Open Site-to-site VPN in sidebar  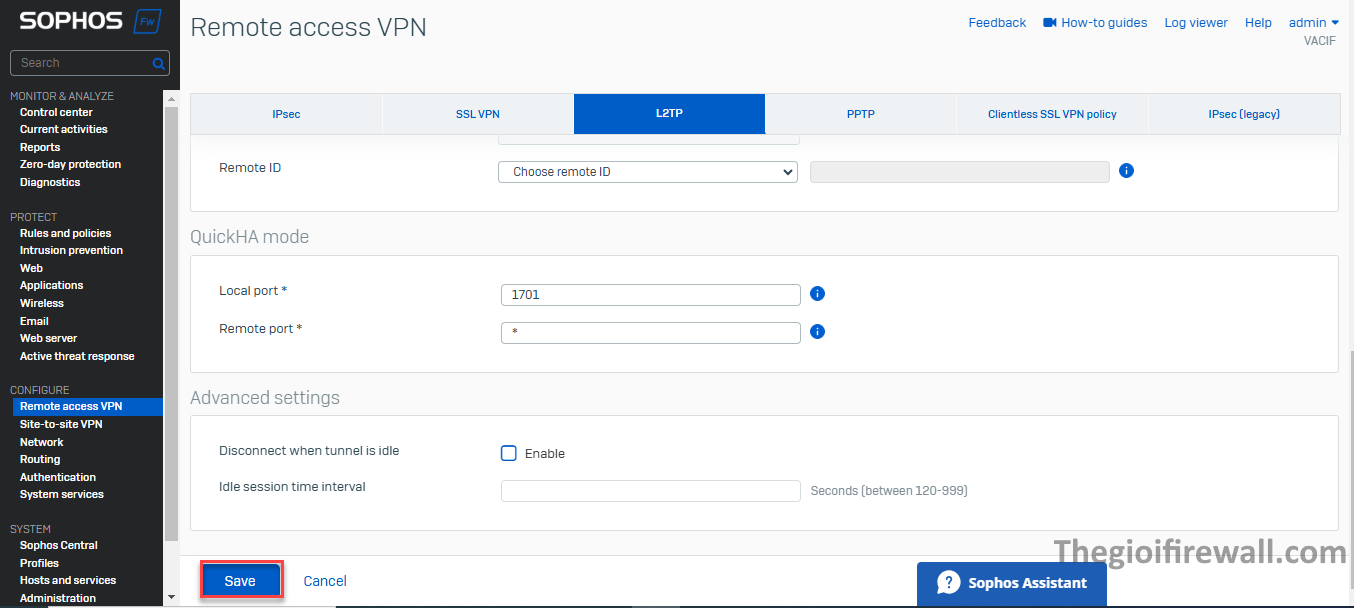click(x=61, y=424)
